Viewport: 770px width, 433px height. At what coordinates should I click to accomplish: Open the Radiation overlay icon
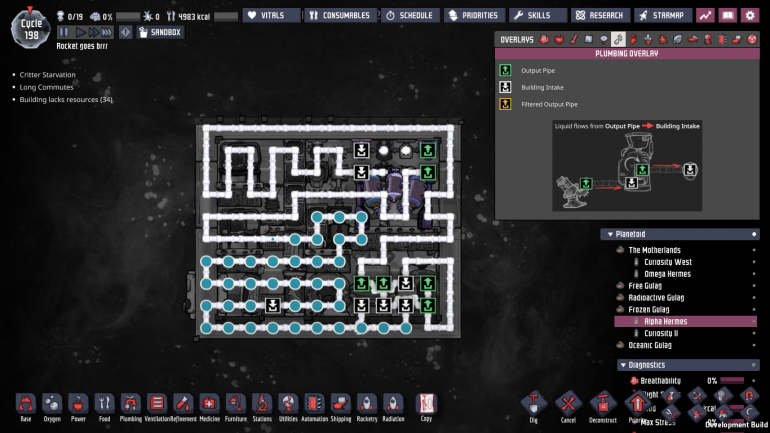pos(752,39)
